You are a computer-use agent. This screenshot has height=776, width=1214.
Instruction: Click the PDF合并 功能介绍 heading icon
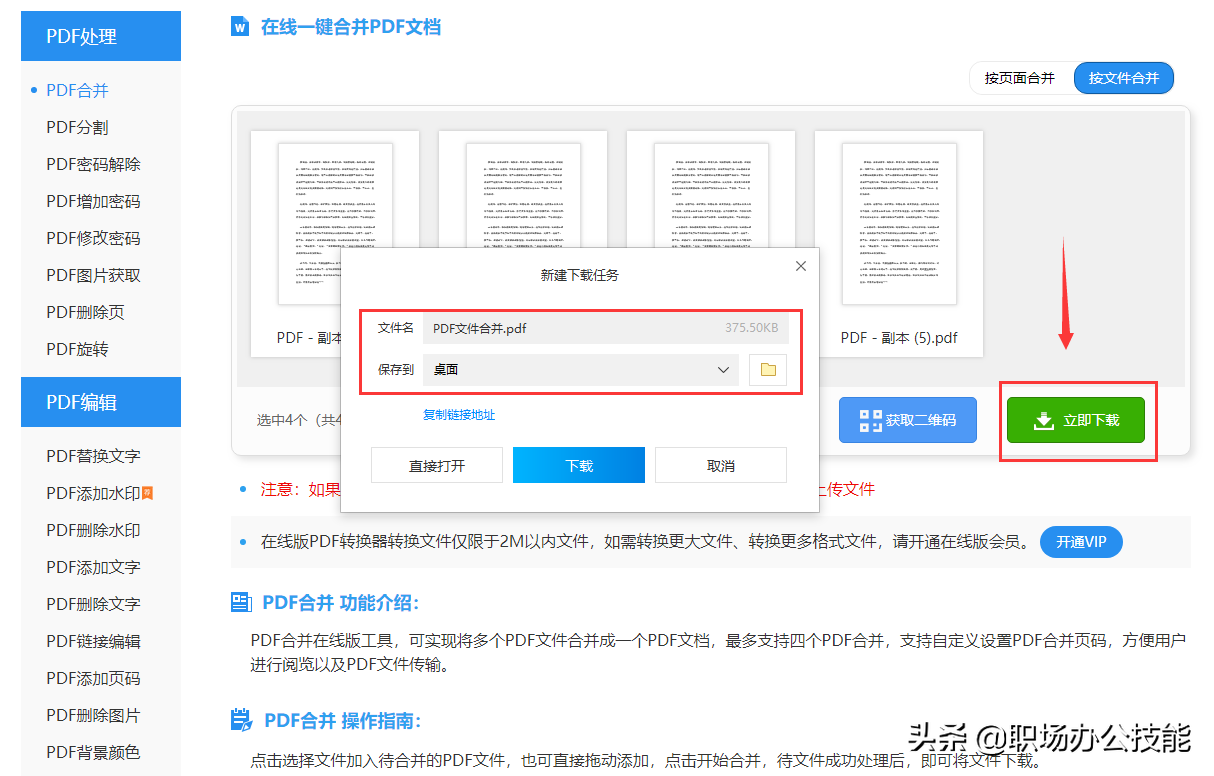click(241, 602)
